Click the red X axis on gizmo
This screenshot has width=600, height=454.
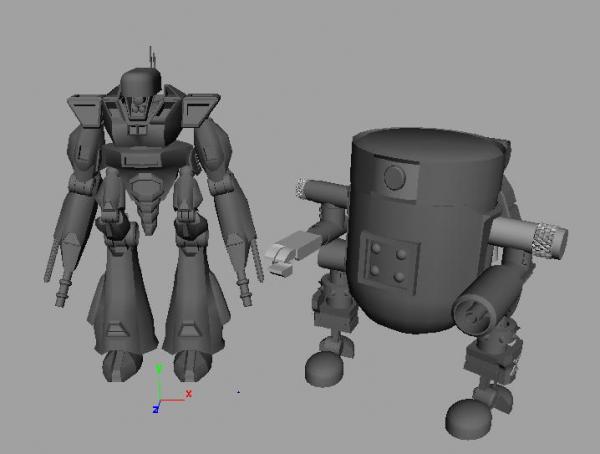175,399
